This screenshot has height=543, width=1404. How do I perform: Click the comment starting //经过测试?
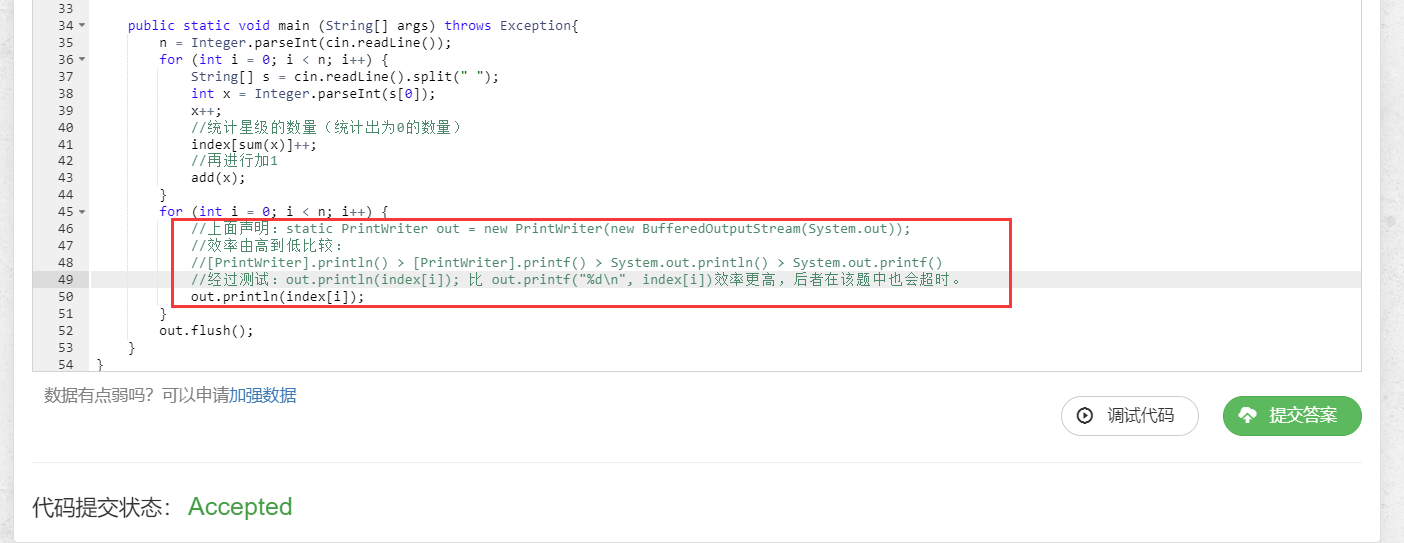click(x=577, y=279)
